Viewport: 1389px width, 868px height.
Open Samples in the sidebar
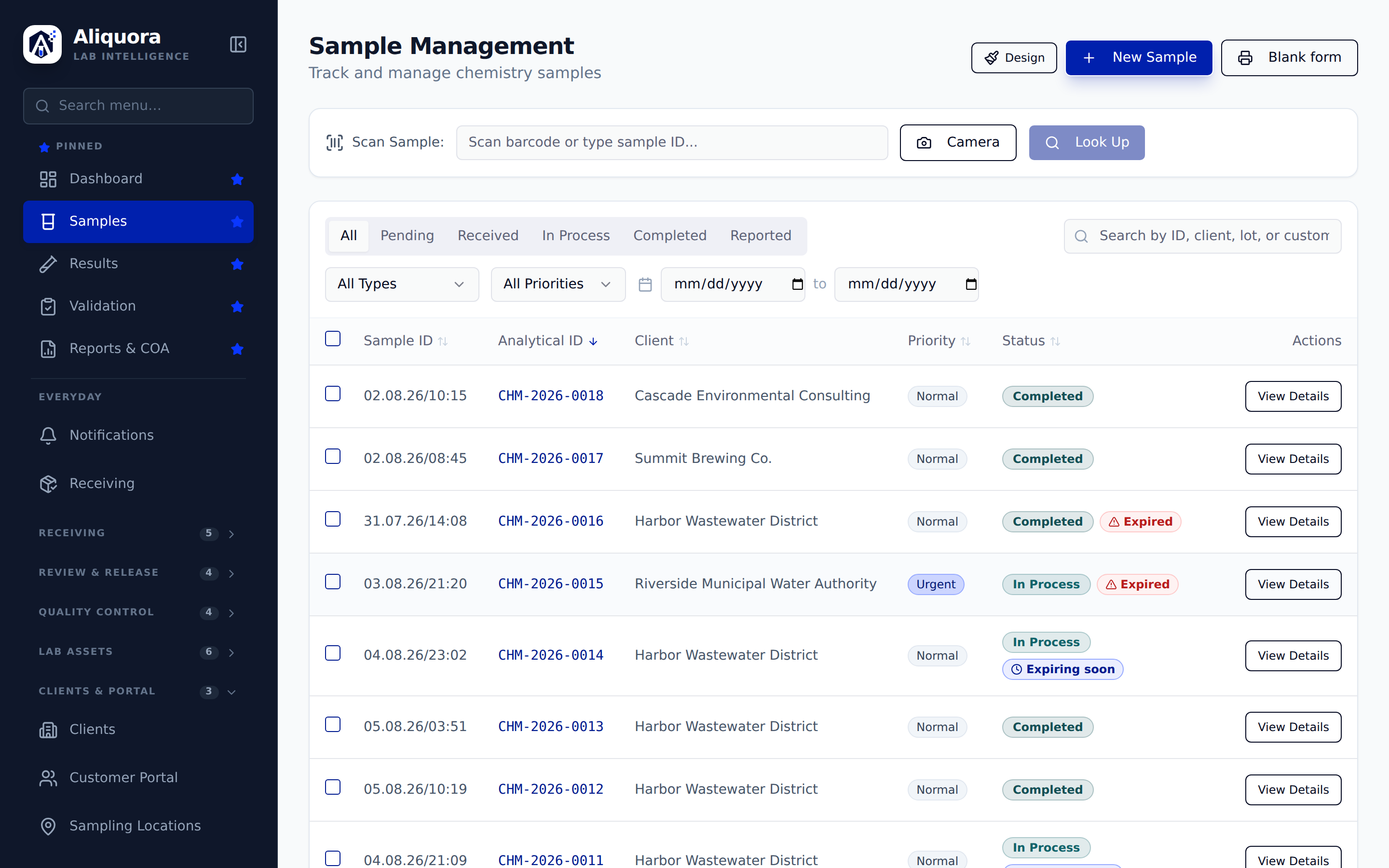click(x=138, y=222)
